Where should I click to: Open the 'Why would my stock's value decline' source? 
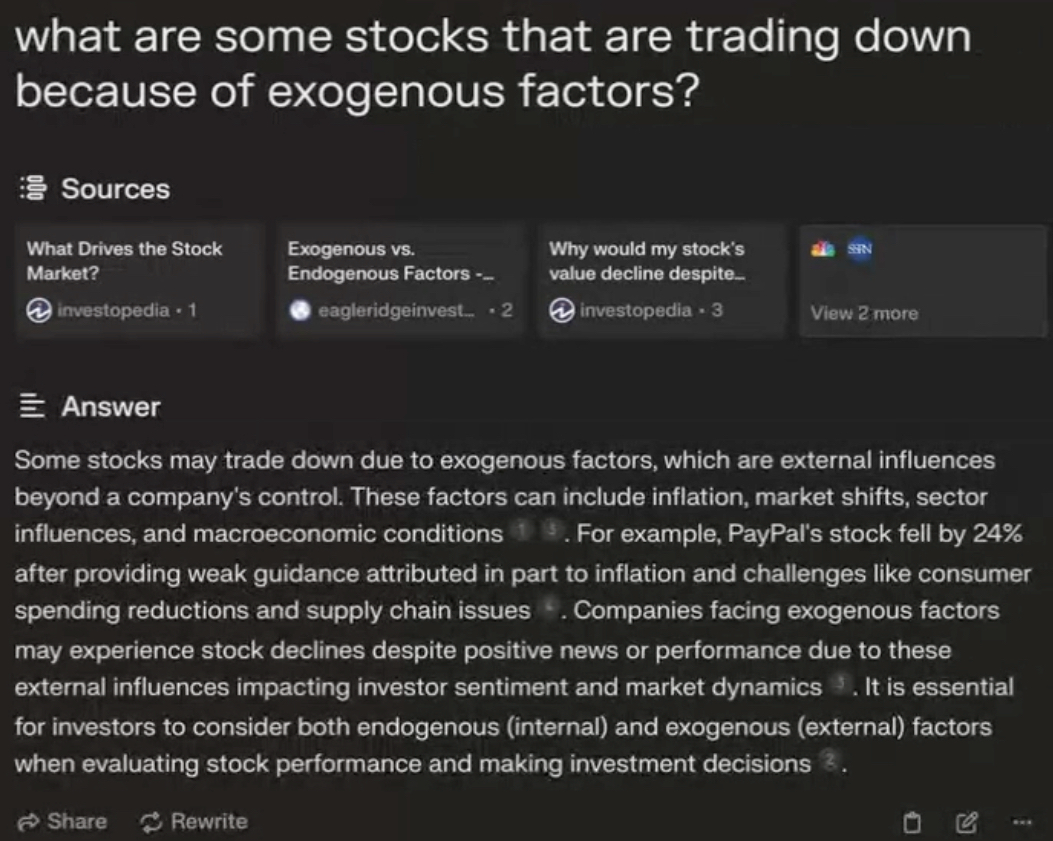pyautogui.click(x=646, y=260)
